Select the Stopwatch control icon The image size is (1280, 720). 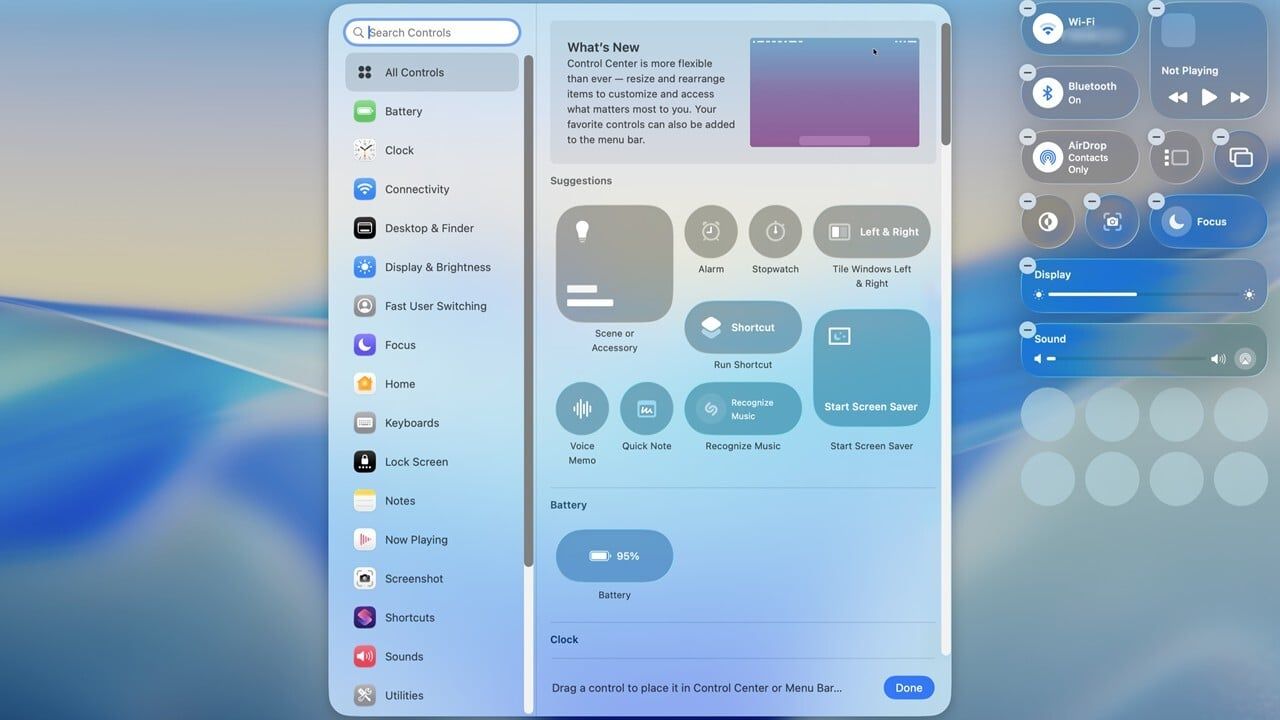click(x=775, y=230)
